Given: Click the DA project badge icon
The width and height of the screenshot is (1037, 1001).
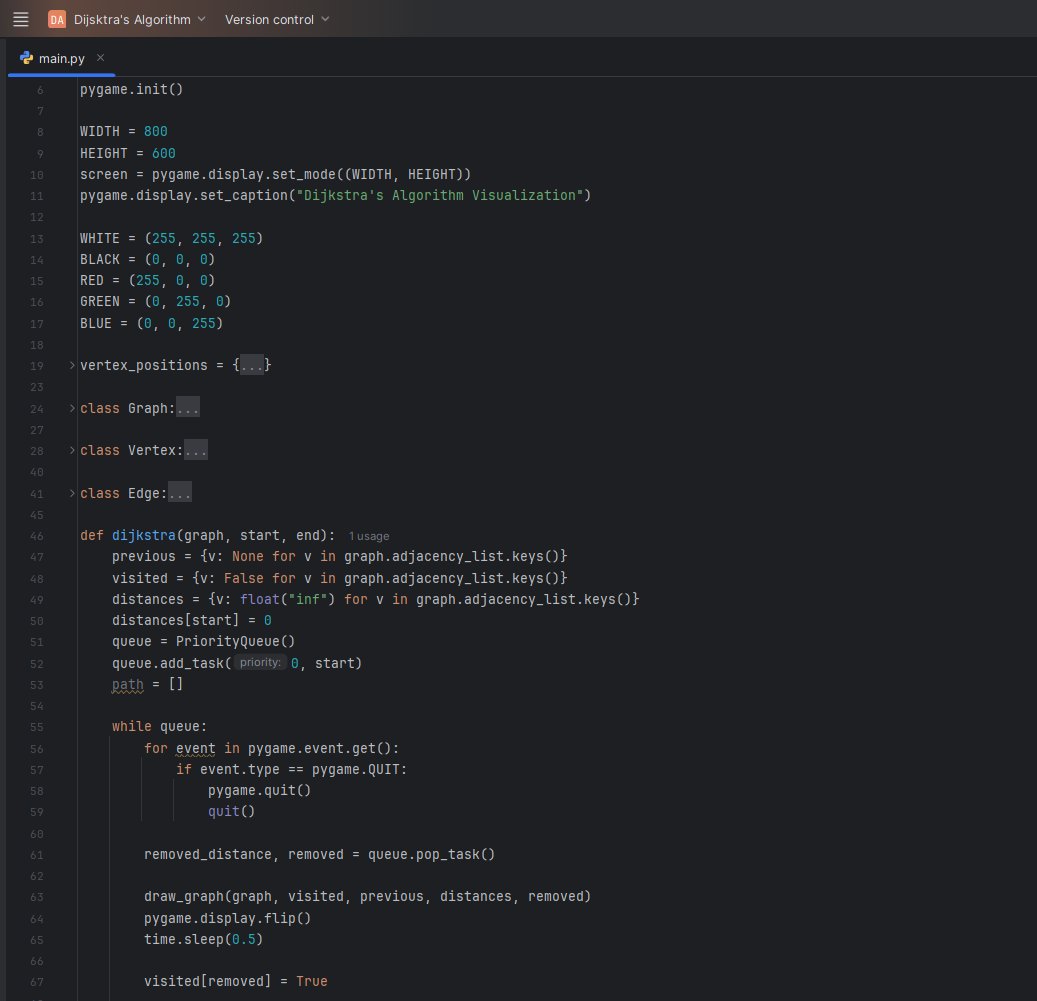Looking at the screenshot, I should 57,19.
